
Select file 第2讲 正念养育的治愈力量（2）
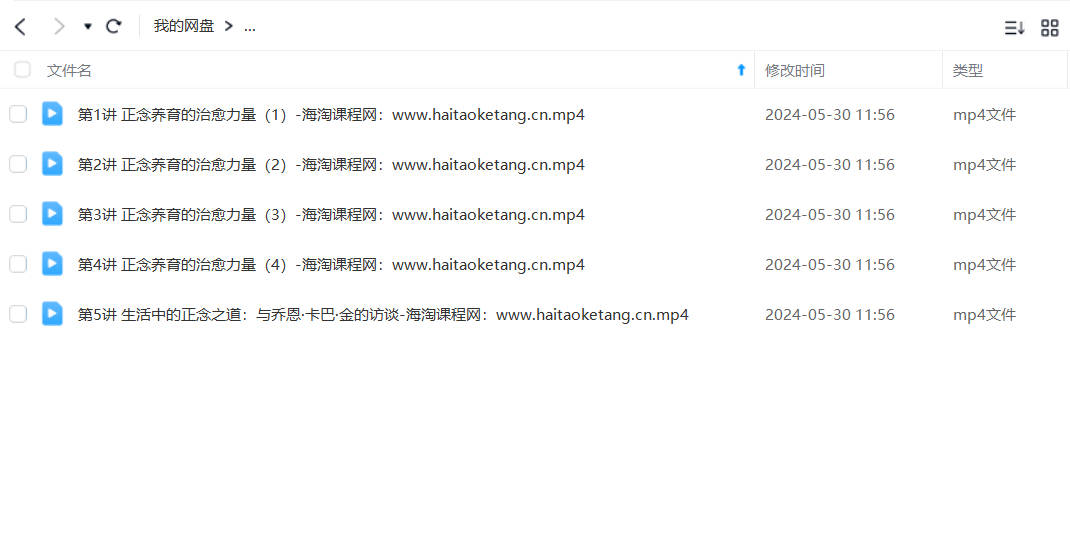coord(331,165)
